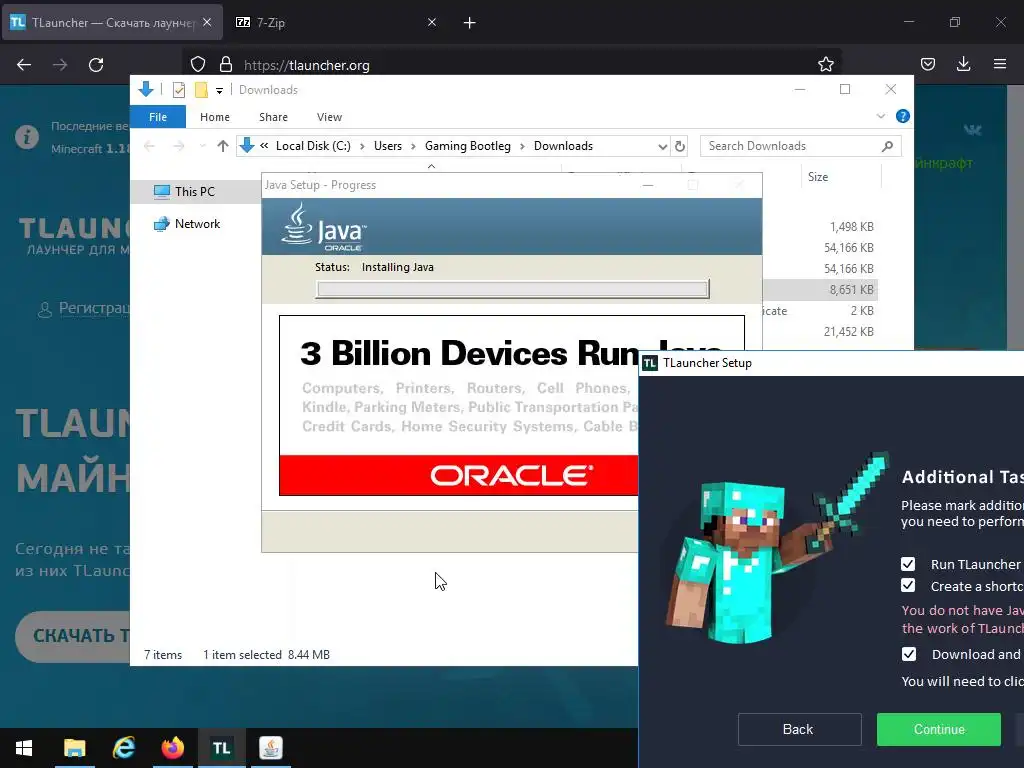Click the Search Downloads box
Screen dimensions: 1024x768
click(801, 146)
